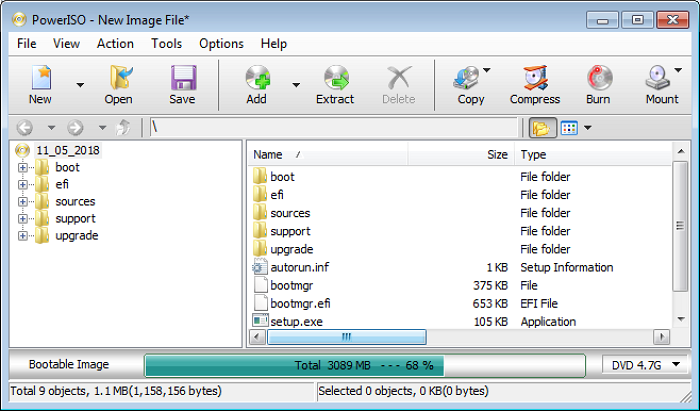
Task: Click the Compress toolbar icon
Action: coord(535,78)
